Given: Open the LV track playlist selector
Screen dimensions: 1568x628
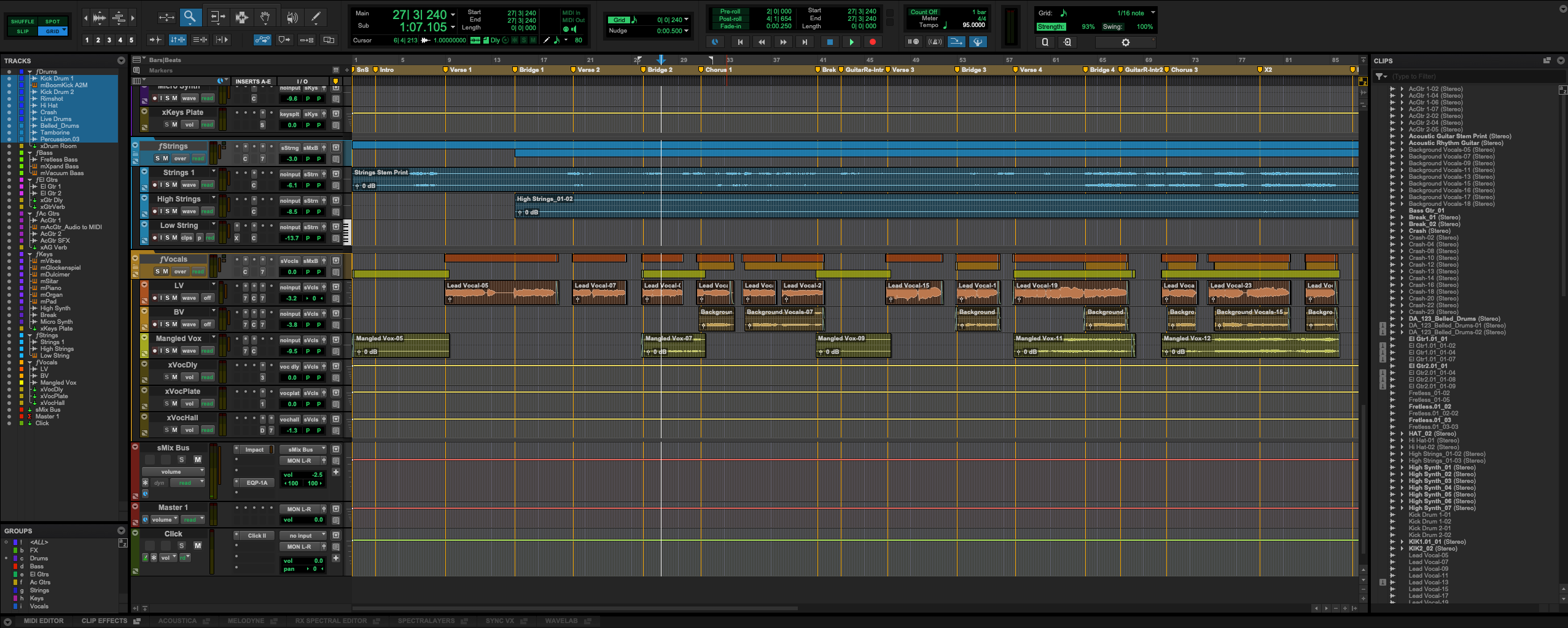Looking at the screenshot, I should click(214, 285).
